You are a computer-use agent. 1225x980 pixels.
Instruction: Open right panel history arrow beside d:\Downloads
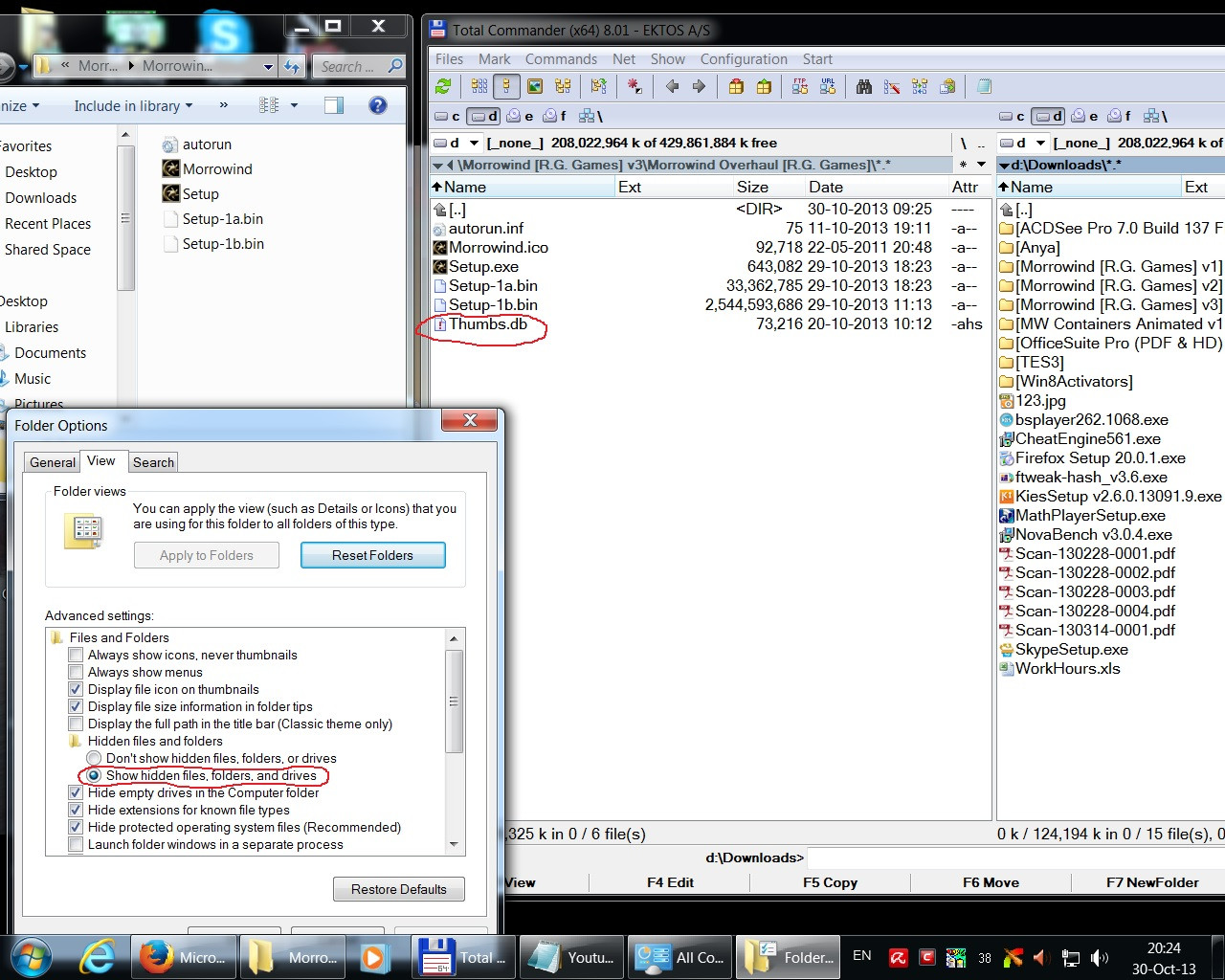1004,165
